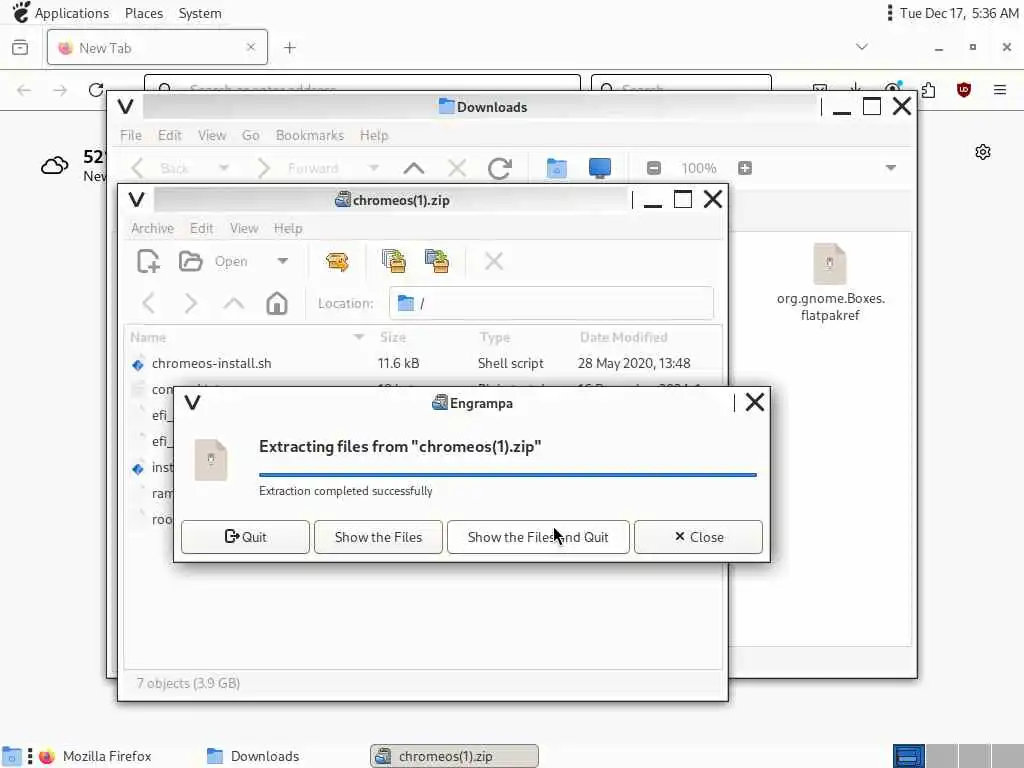Sort by Date Modified column
Viewport: 1024px width, 768px height.
[648, 337]
